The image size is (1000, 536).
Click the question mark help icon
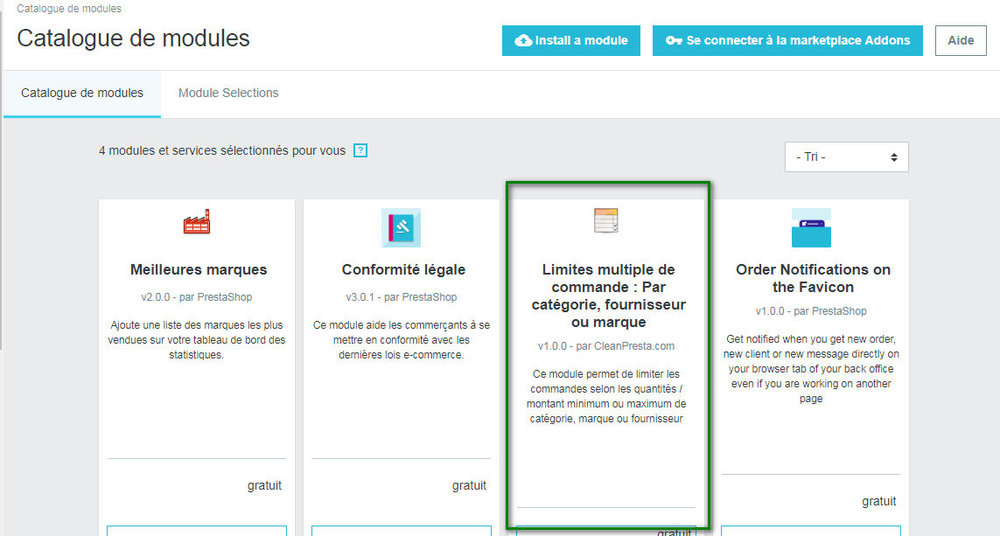tap(360, 151)
